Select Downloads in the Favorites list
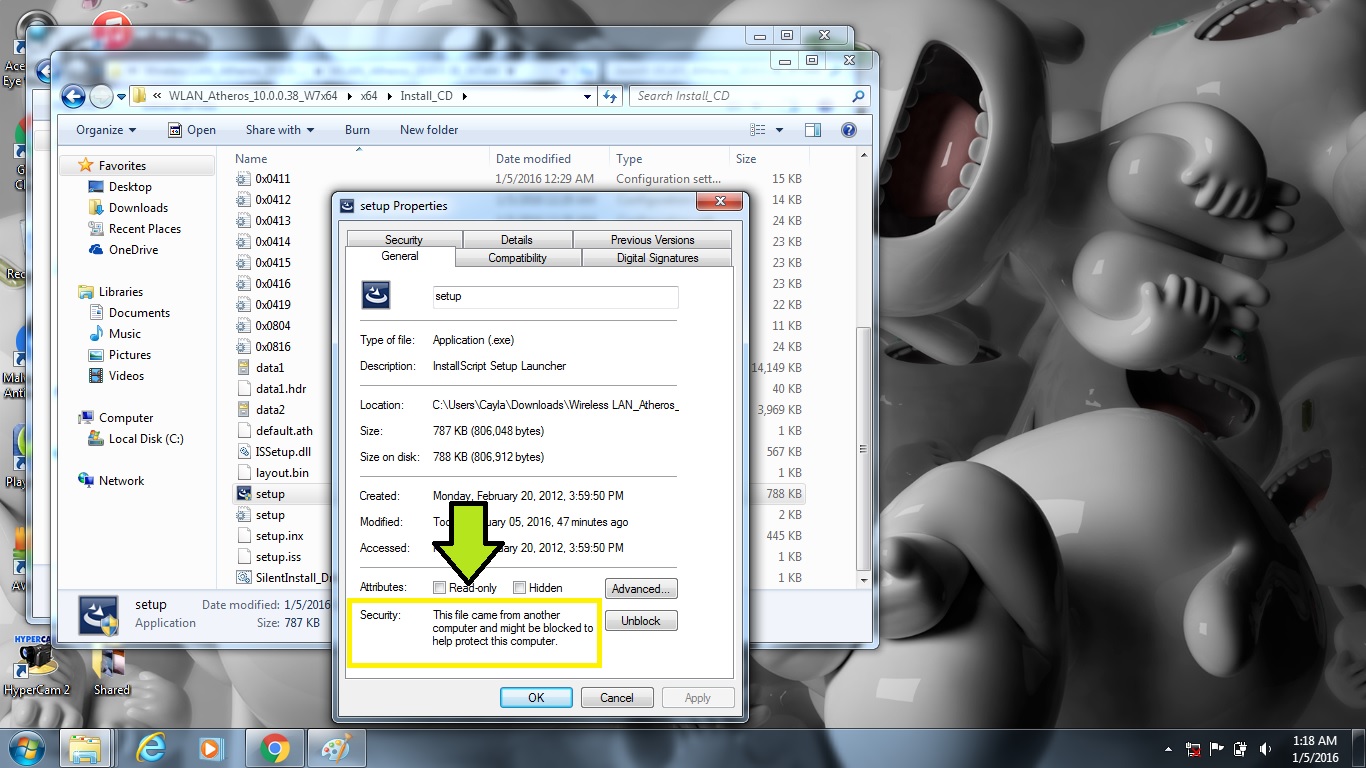The width and height of the screenshot is (1366, 768). [x=138, y=208]
